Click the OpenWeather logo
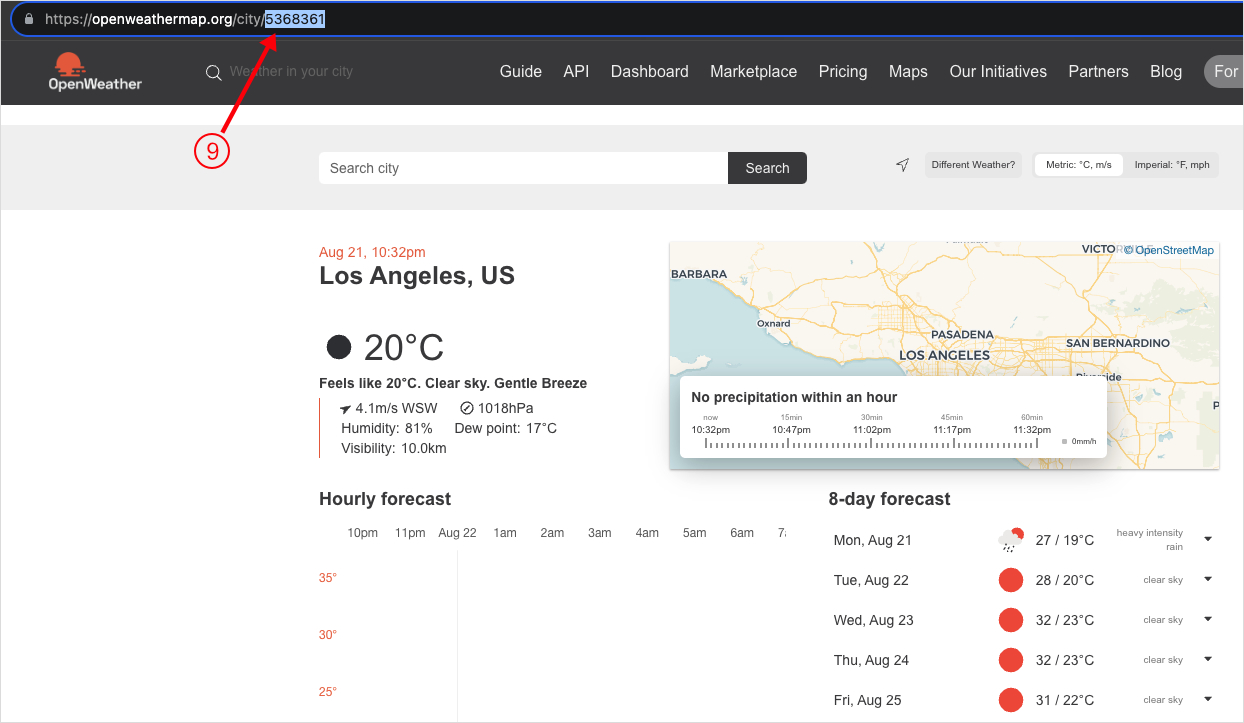 (x=95, y=72)
